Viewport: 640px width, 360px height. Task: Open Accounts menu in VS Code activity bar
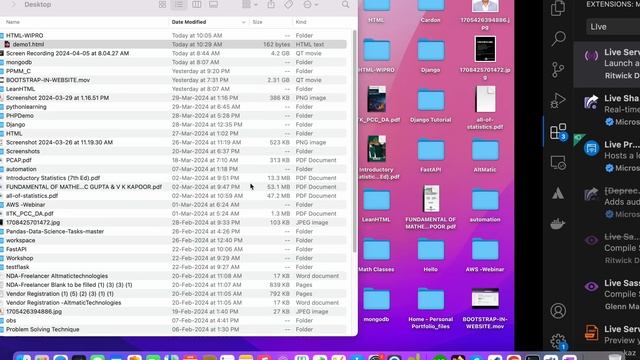click(x=558, y=311)
